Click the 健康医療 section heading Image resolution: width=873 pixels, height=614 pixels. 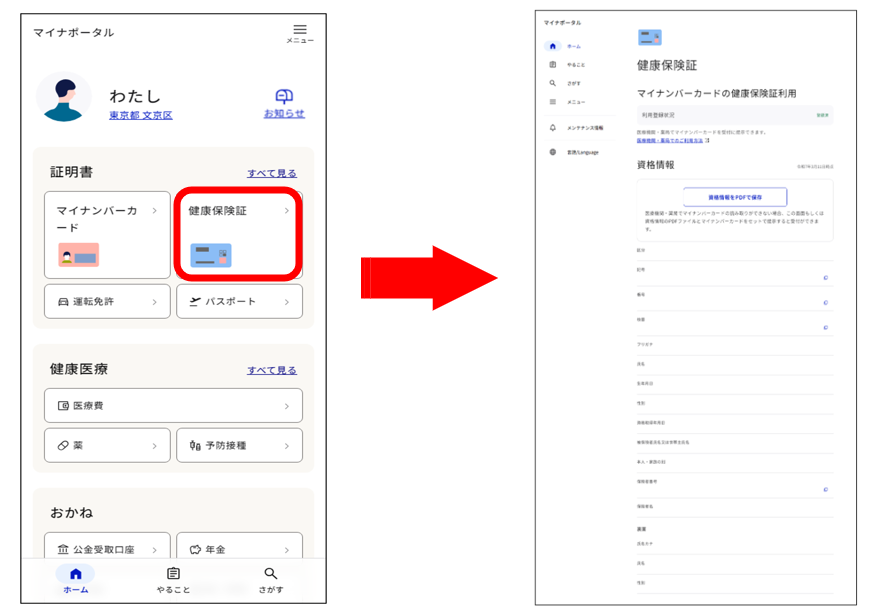[79, 369]
